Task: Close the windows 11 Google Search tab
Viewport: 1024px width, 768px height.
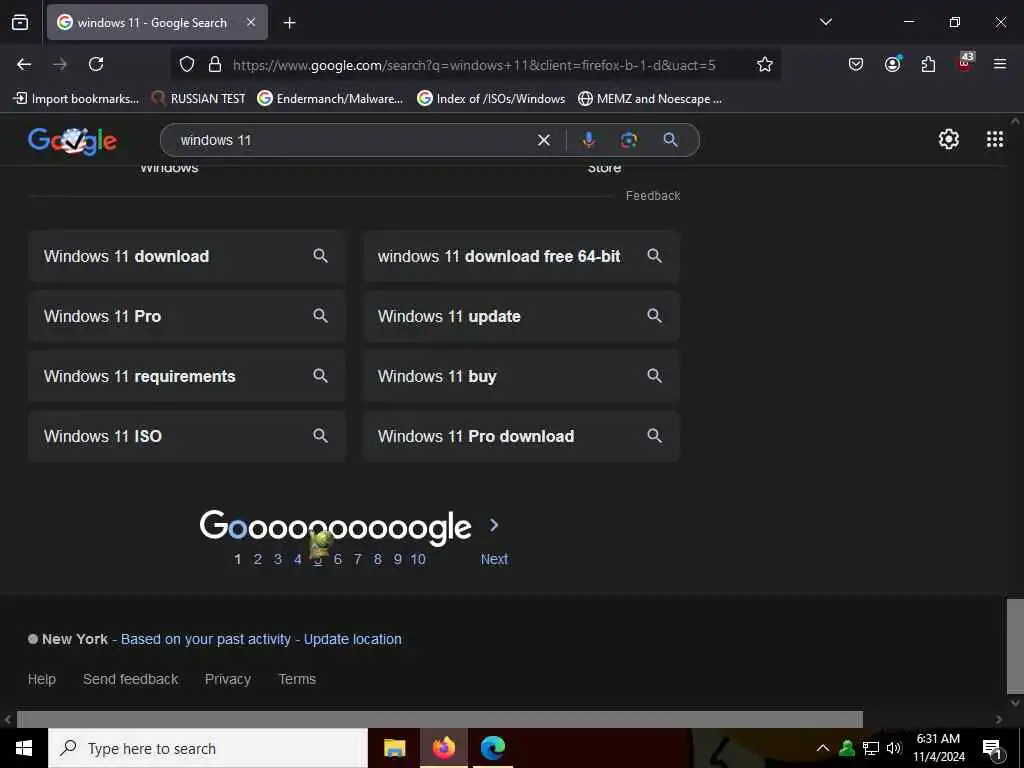Action: point(251,22)
